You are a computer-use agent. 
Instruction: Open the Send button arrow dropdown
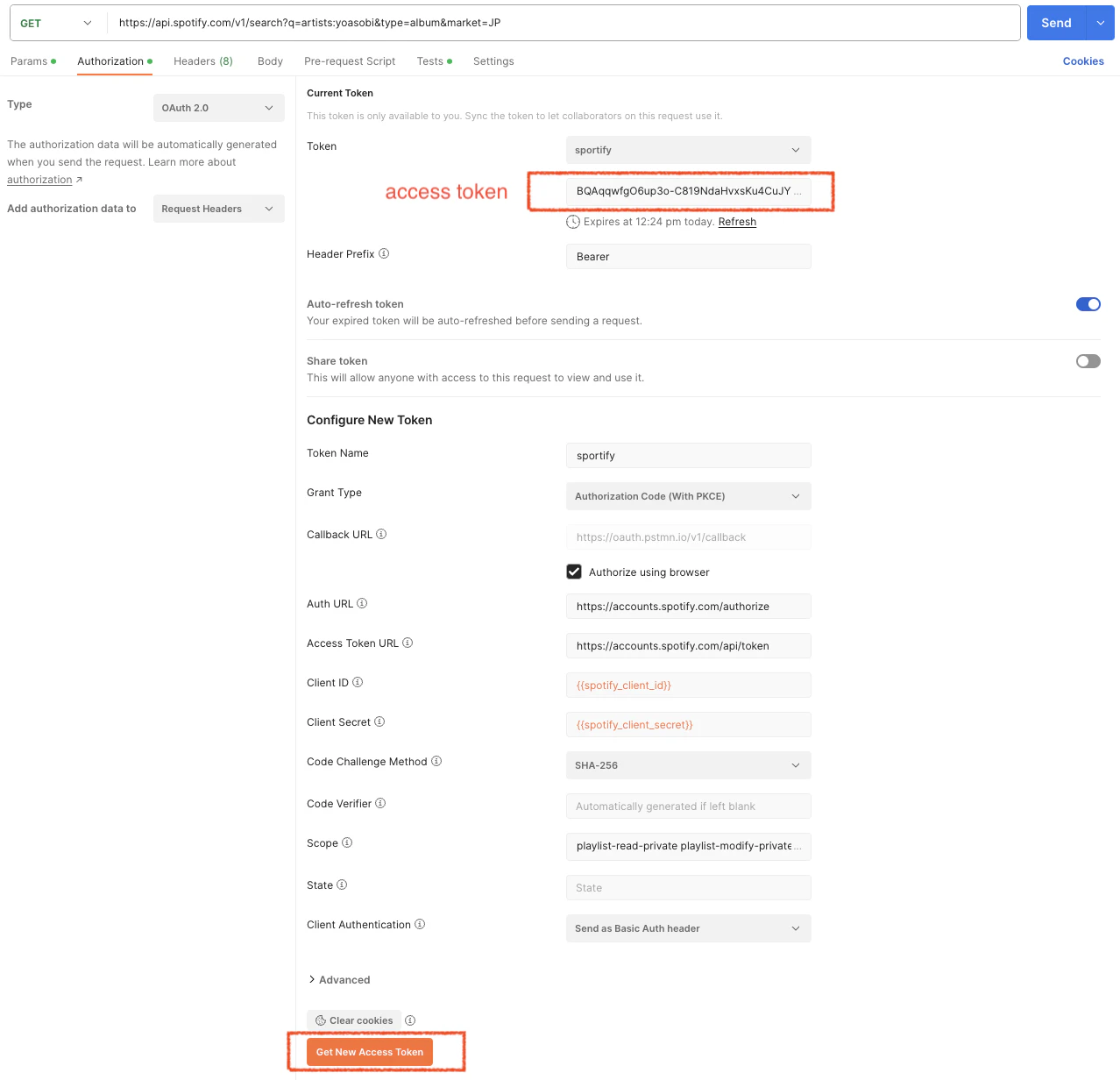1100,23
